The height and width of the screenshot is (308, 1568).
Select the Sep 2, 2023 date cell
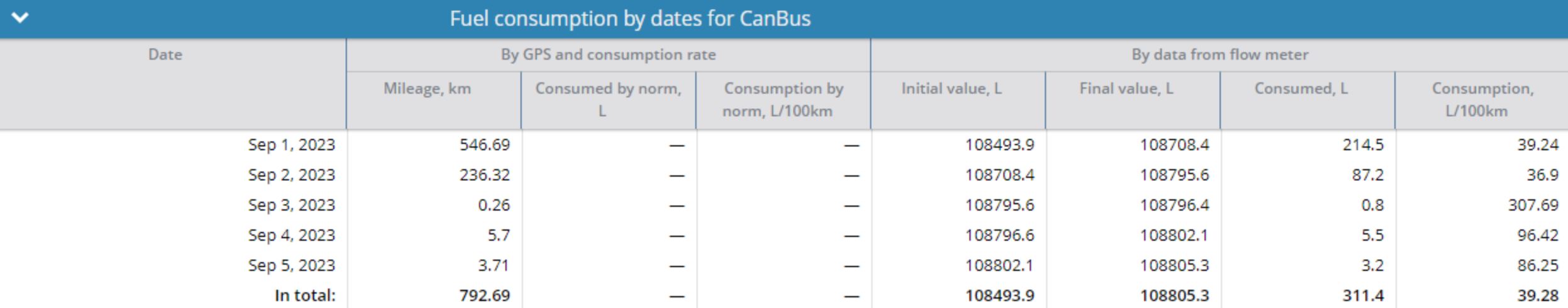tap(291, 175)
